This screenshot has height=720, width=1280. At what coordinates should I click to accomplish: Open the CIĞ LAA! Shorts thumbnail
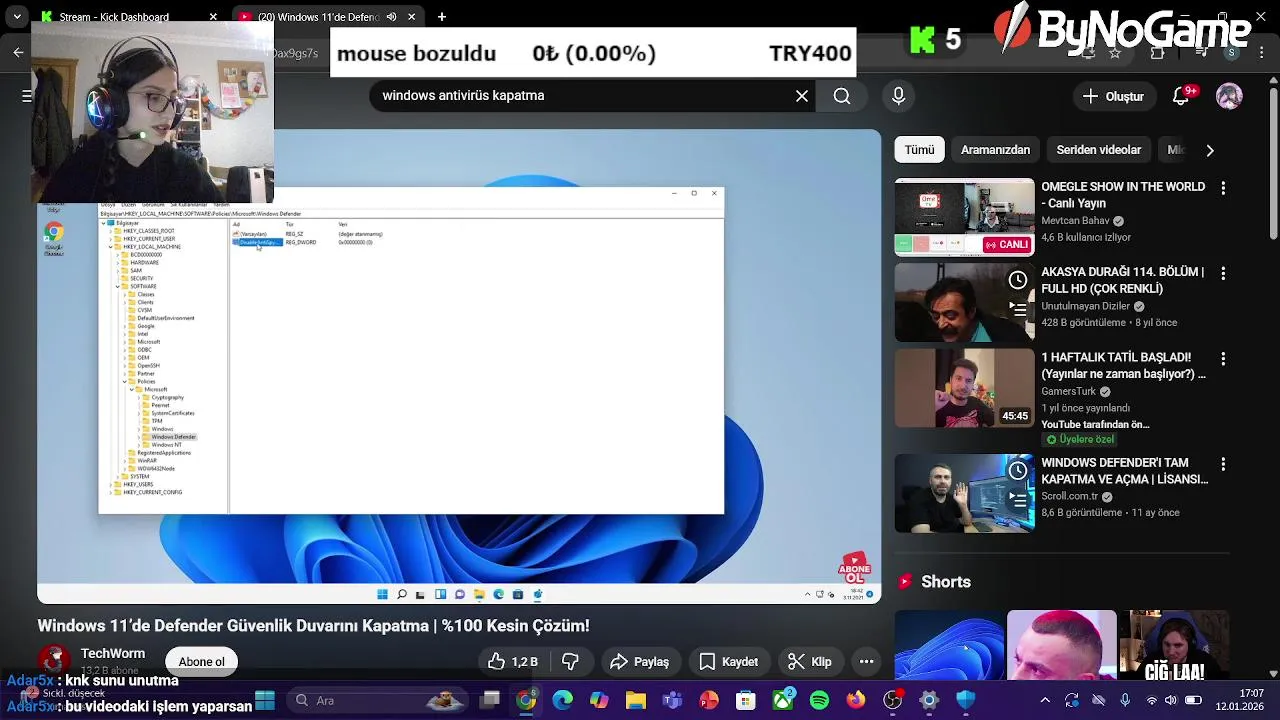pos(1173,646)
